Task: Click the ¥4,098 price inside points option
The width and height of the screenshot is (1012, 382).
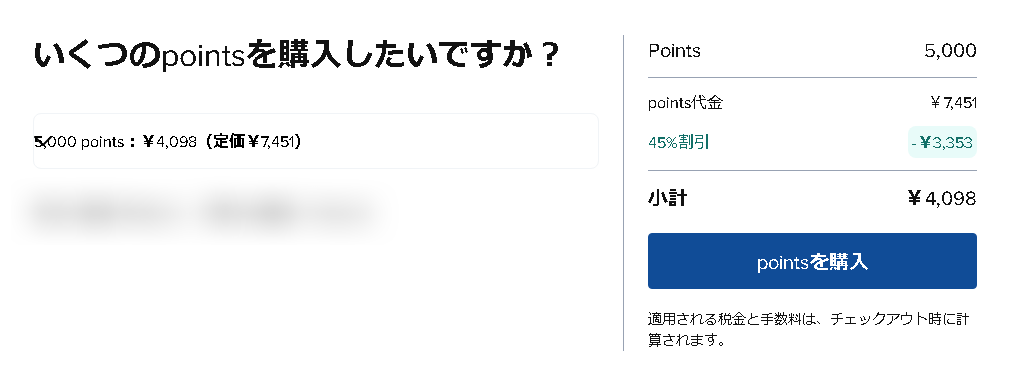Action: pos(169,141)
